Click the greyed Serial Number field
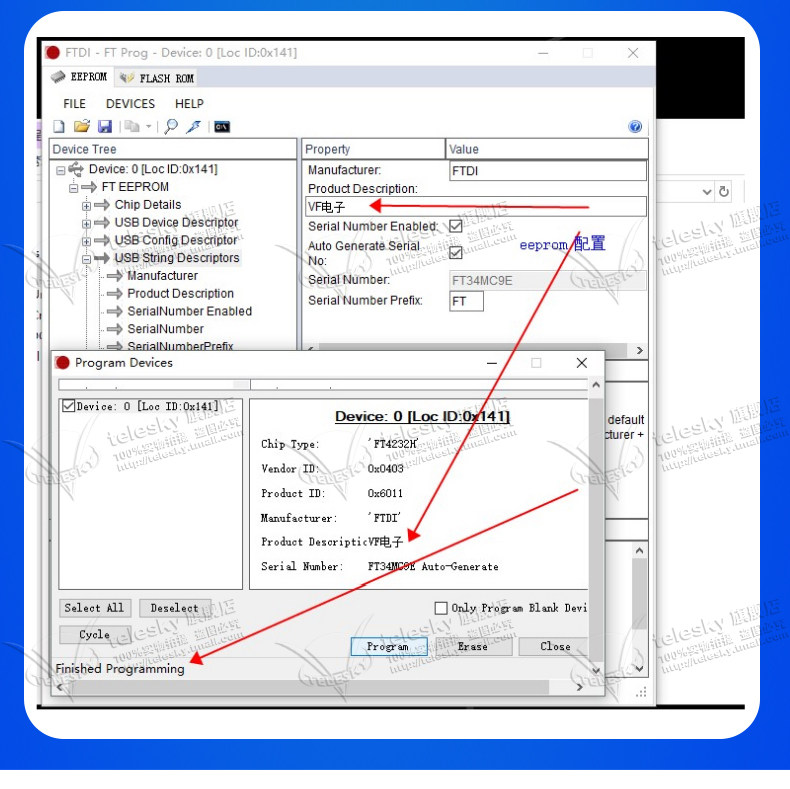This screenshot has width=790, height=789. coord(548,281)
